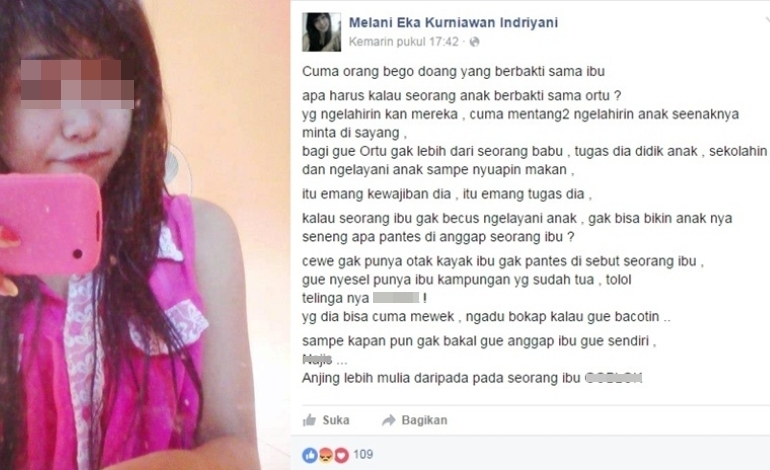Screen dimensions: 770x470
Task: Click the first line starting Cuma orang bego
Action: [453, 72]
